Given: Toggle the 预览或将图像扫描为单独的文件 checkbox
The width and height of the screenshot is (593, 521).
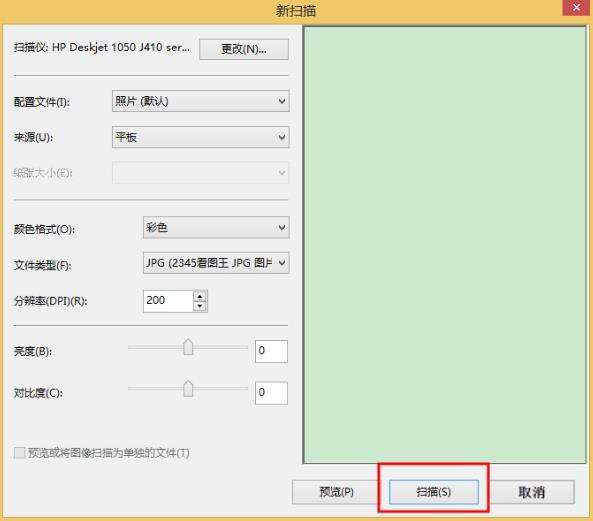Looking at the screenshot, I should pos(19,453).
